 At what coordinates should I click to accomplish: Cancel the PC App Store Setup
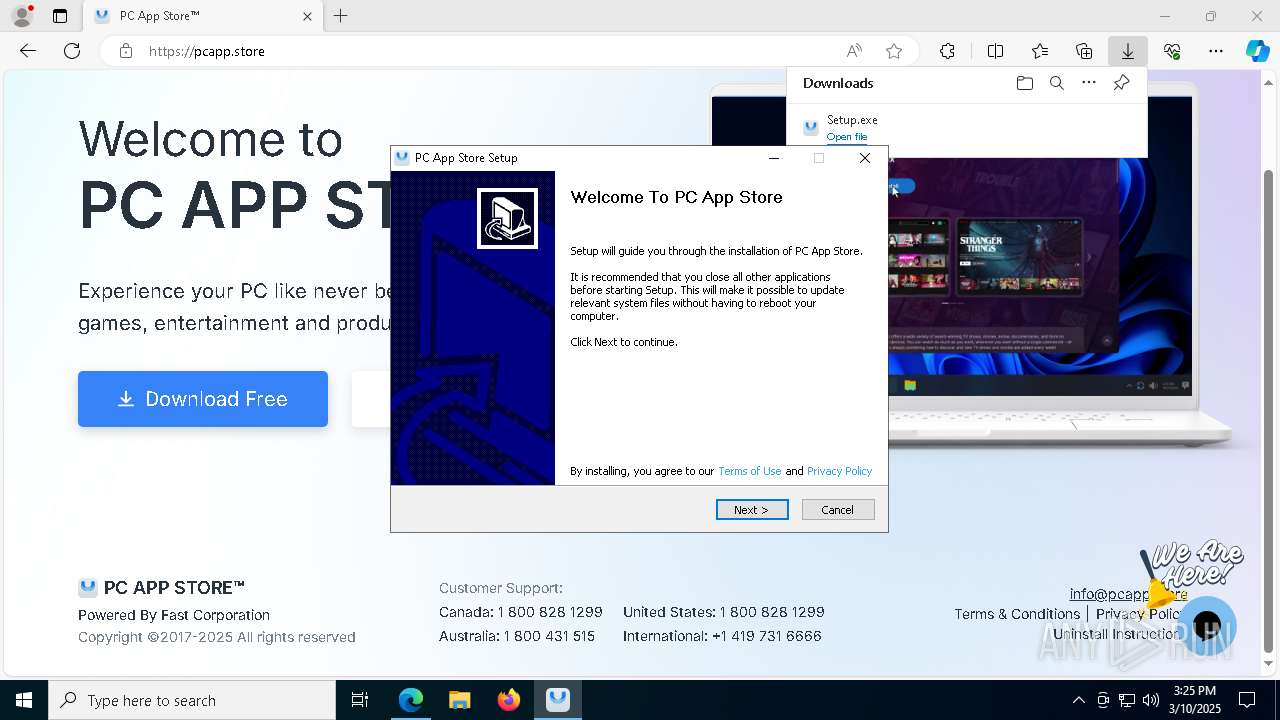(838, 510)
